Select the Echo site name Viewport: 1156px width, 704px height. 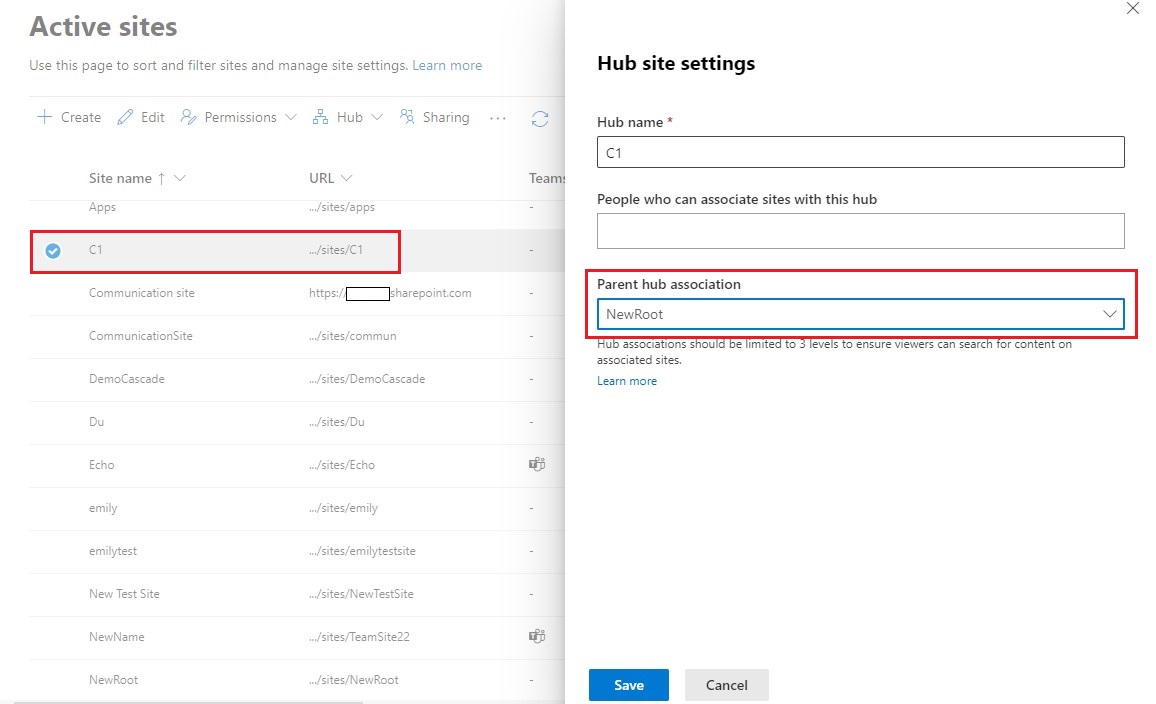pyautogui.click(x=102, y=465)
